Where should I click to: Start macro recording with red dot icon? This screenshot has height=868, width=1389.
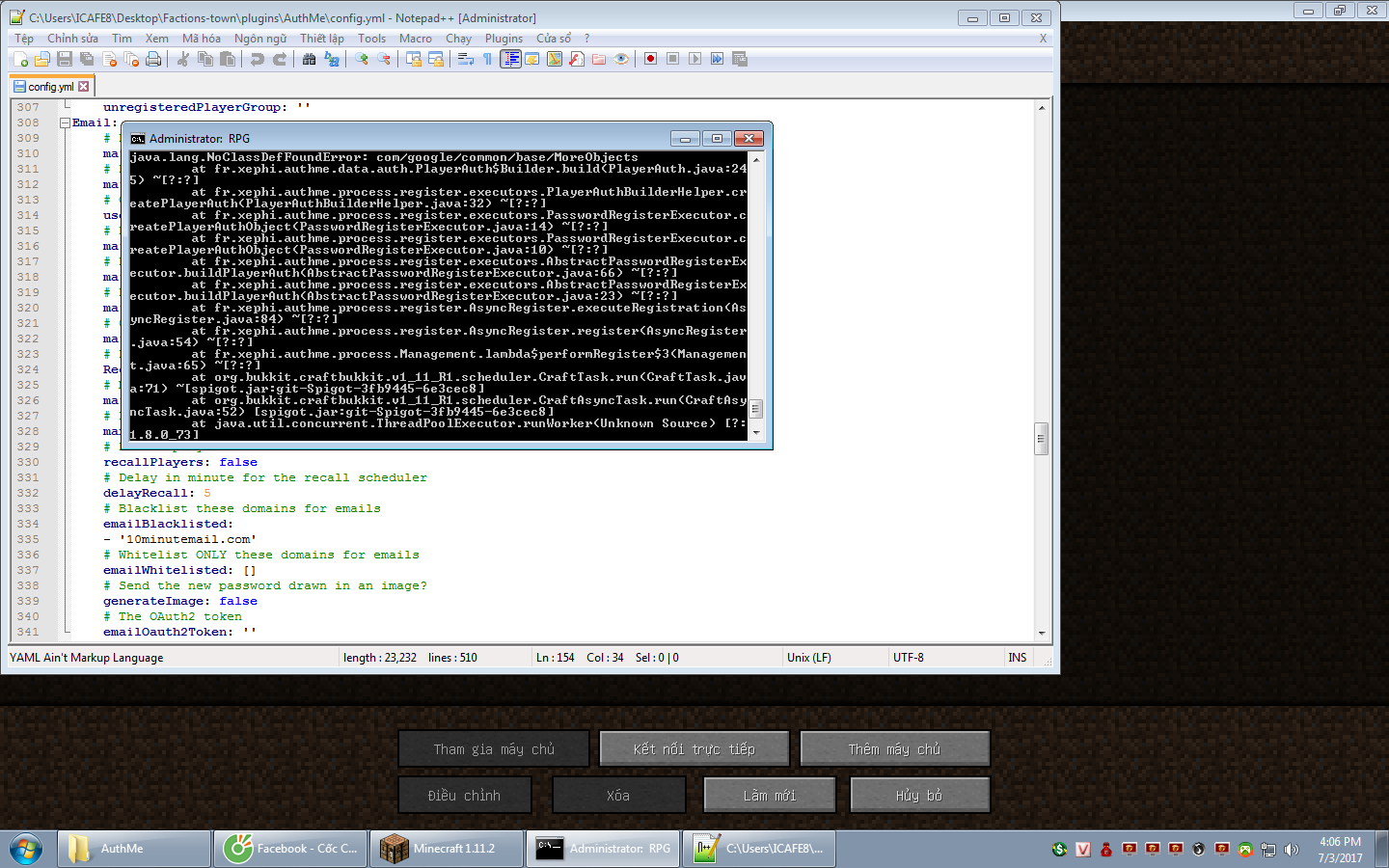[650, 59]
